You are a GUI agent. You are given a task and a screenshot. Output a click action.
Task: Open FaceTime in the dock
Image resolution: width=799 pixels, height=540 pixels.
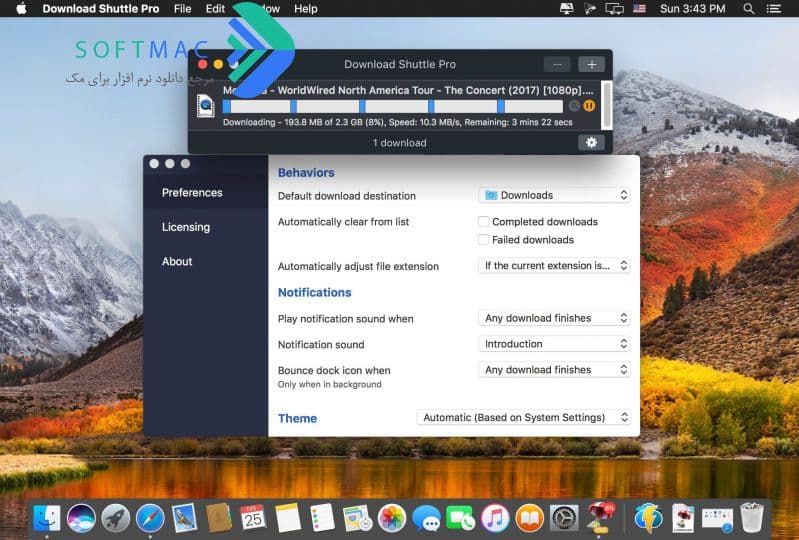[x=460, y=519]
